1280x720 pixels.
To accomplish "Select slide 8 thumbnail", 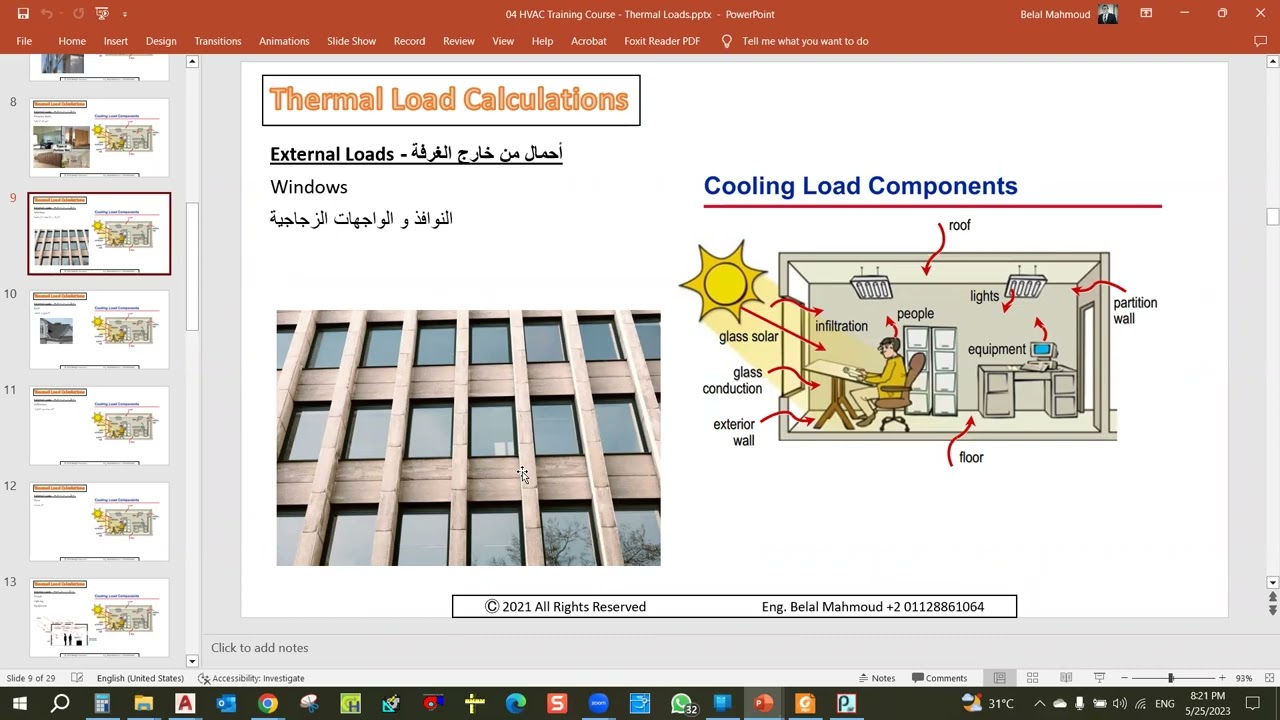I will point(99,137).
